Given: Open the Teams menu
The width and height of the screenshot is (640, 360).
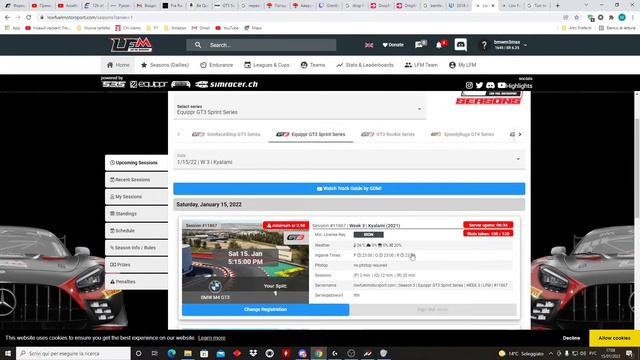Looking at the screenshot, I should click(313, 65).
